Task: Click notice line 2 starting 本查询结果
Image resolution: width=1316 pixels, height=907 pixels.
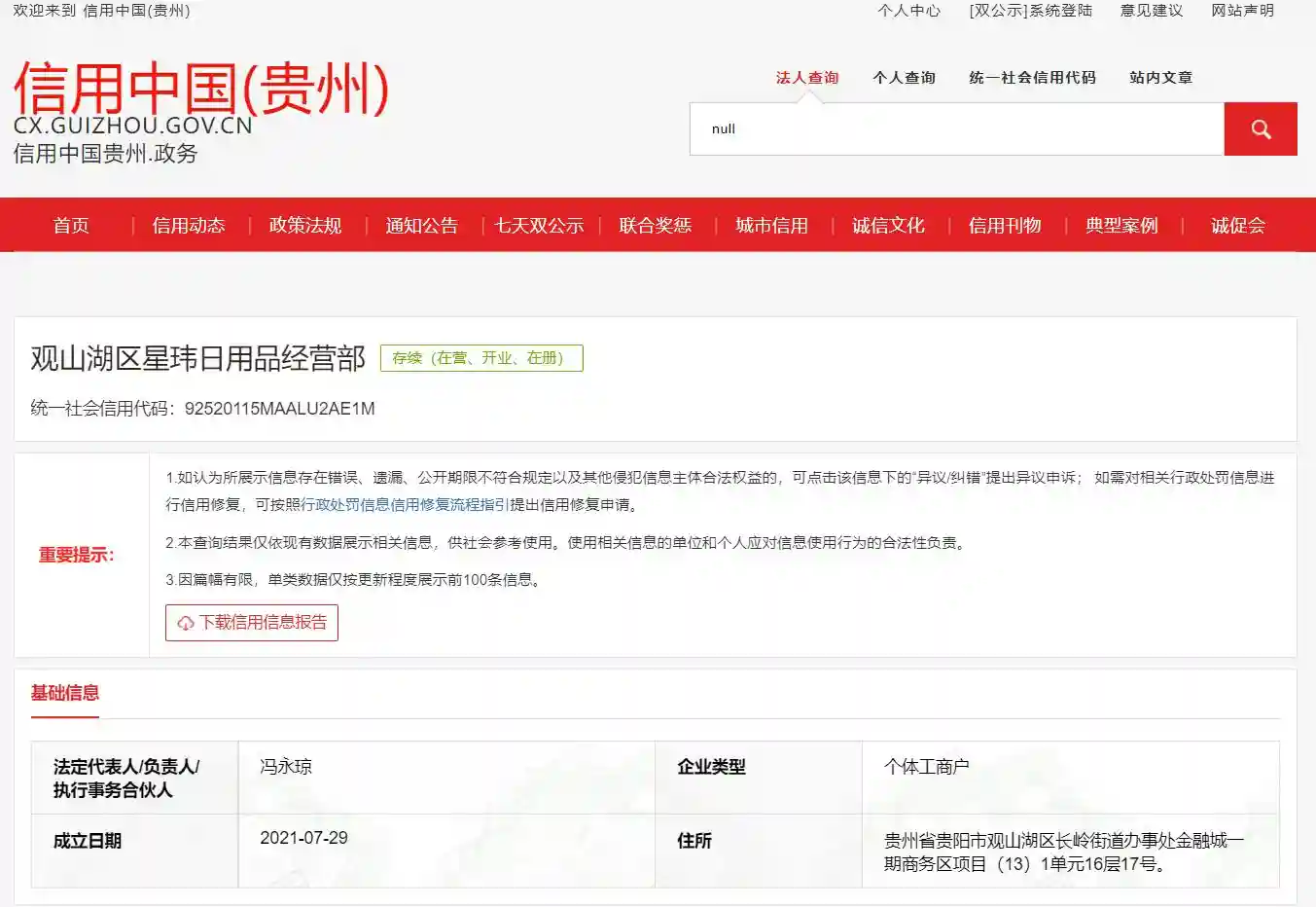Action: click(567, 543)
